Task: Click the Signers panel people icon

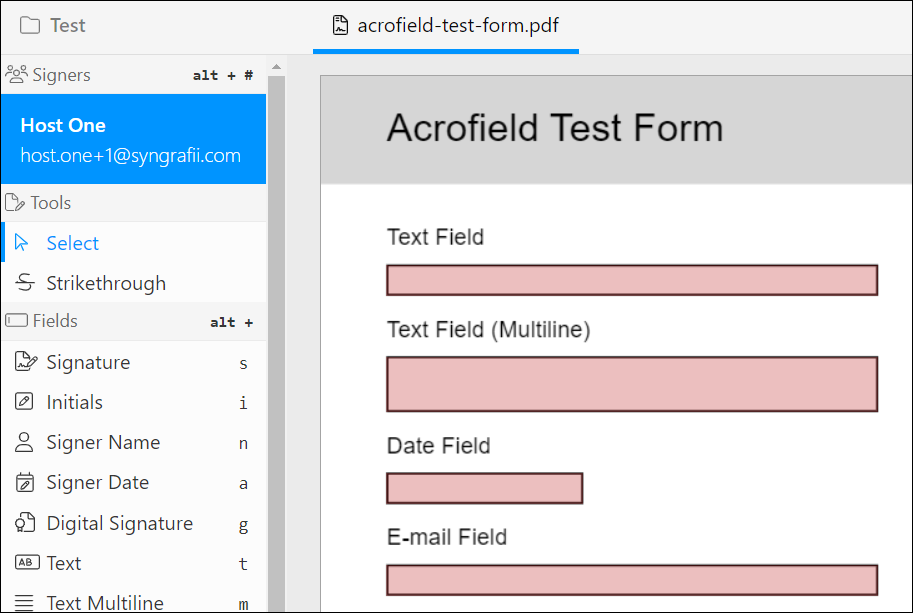Action: coord(15,74)
